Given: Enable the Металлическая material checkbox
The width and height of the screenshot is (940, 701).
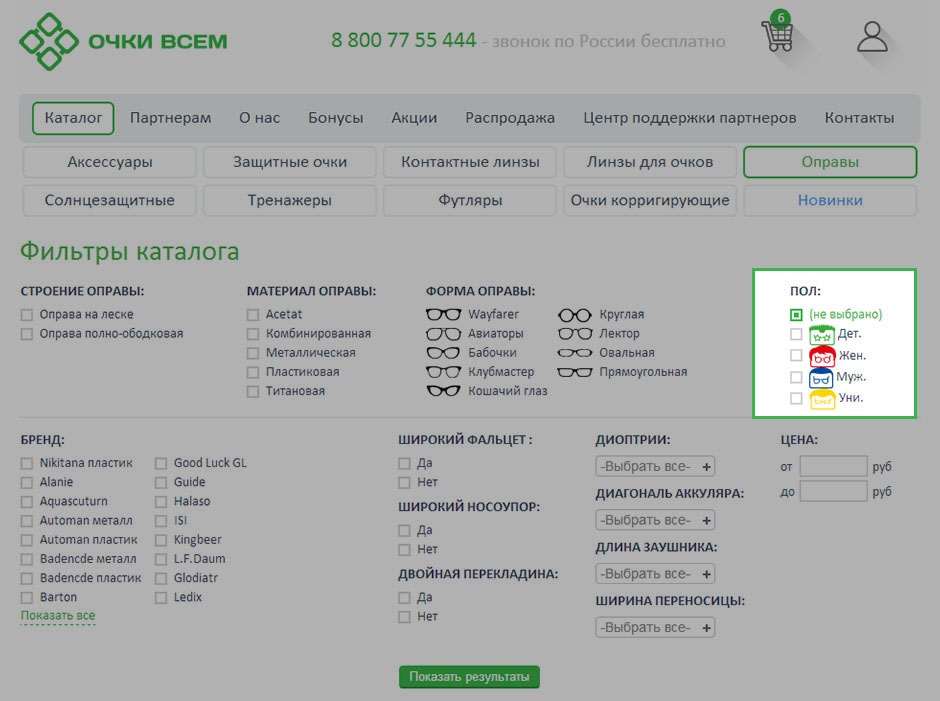Looking at the screenshot, I should click(x=253, y=353).
